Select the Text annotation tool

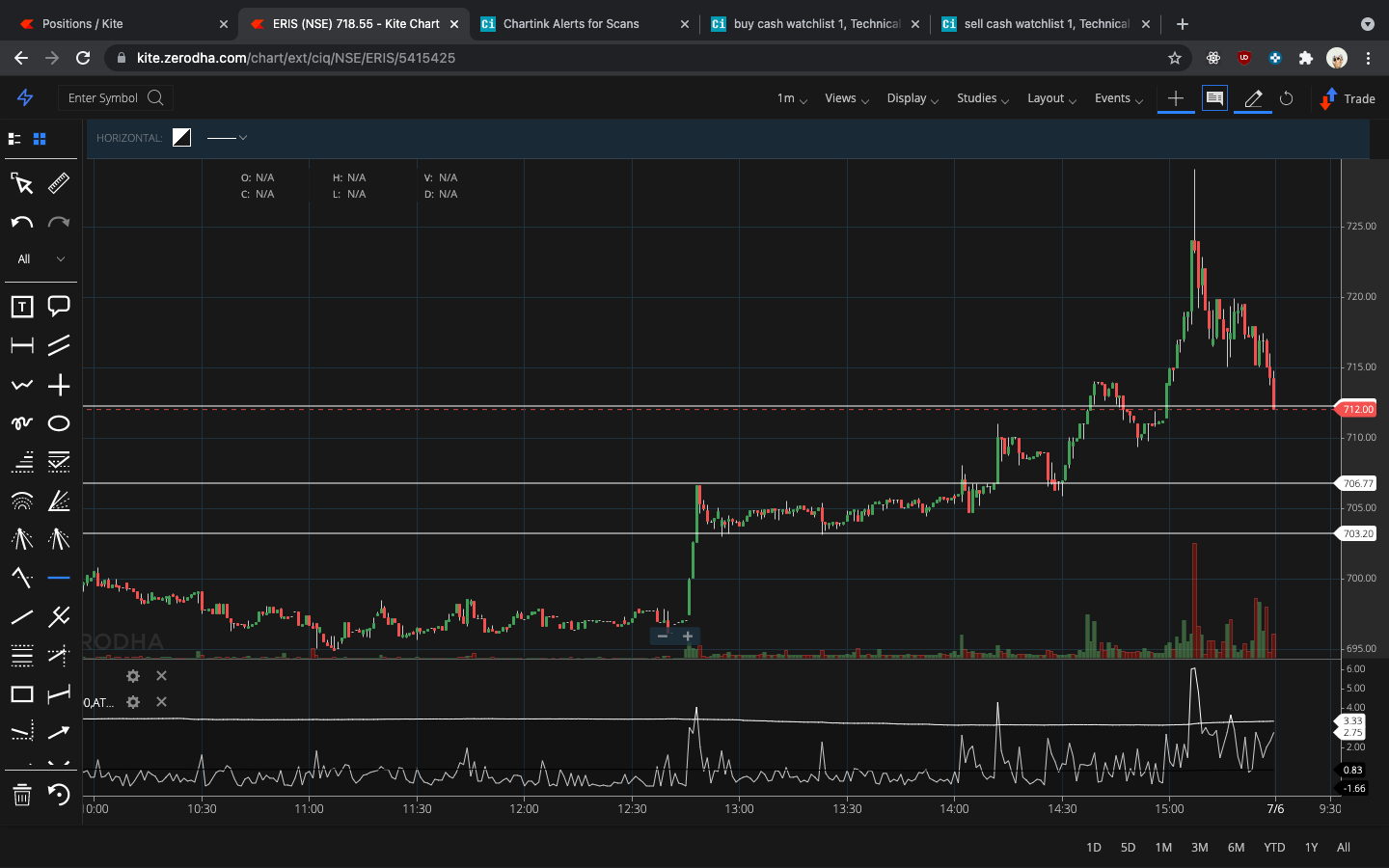tap(21, 307)
